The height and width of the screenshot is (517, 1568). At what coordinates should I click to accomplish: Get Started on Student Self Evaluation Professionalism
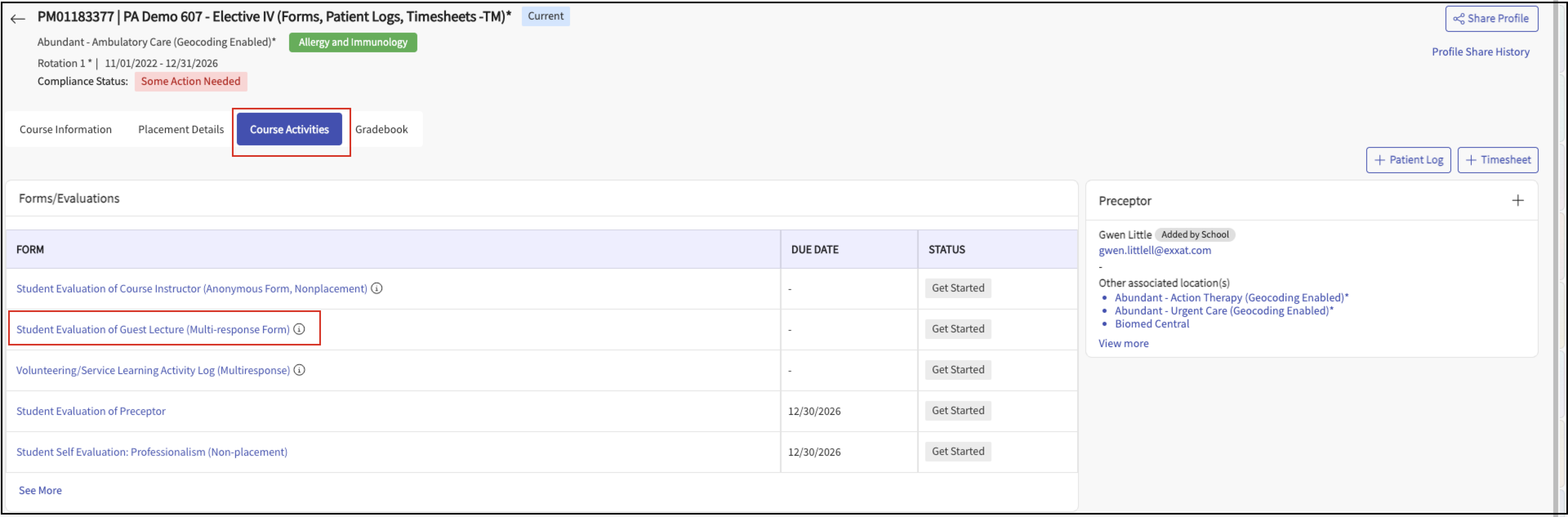958,451
